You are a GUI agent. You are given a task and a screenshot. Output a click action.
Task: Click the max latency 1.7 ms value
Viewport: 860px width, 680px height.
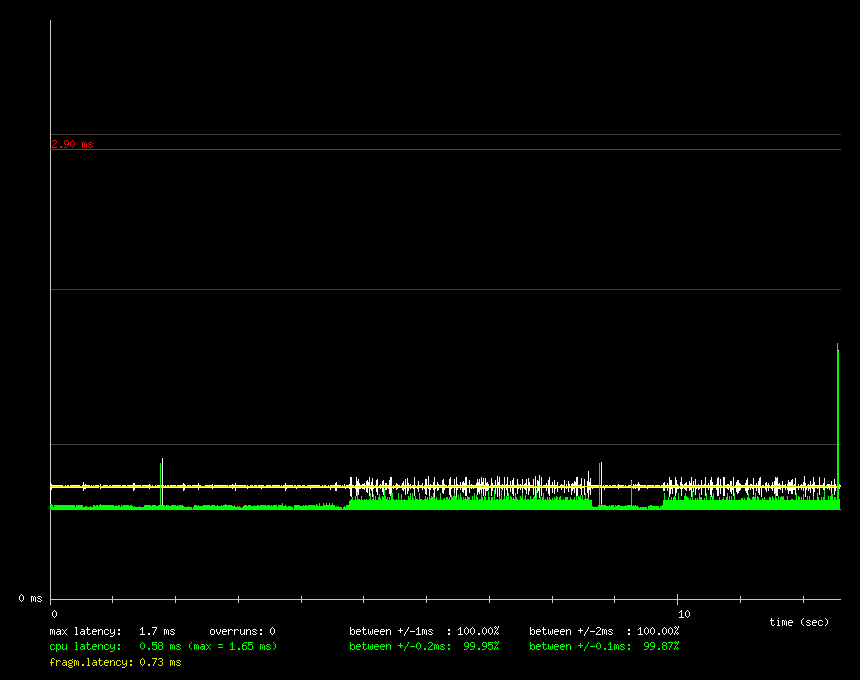(x=157, y=631)
